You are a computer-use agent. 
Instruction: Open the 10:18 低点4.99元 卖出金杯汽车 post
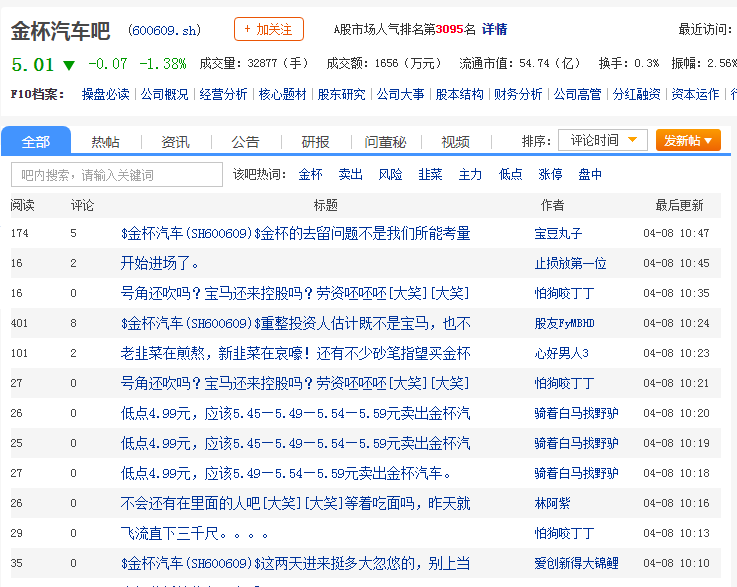[286, 473]
